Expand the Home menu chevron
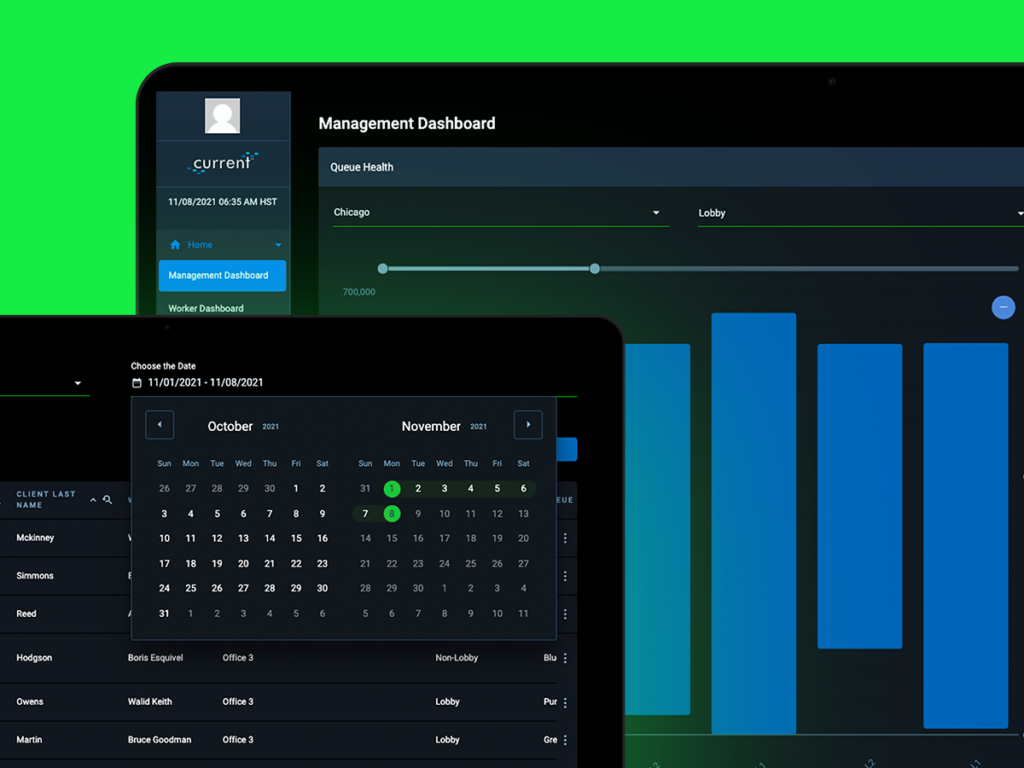This screenshot has width=1024, height=768. (x=278, y=245)
